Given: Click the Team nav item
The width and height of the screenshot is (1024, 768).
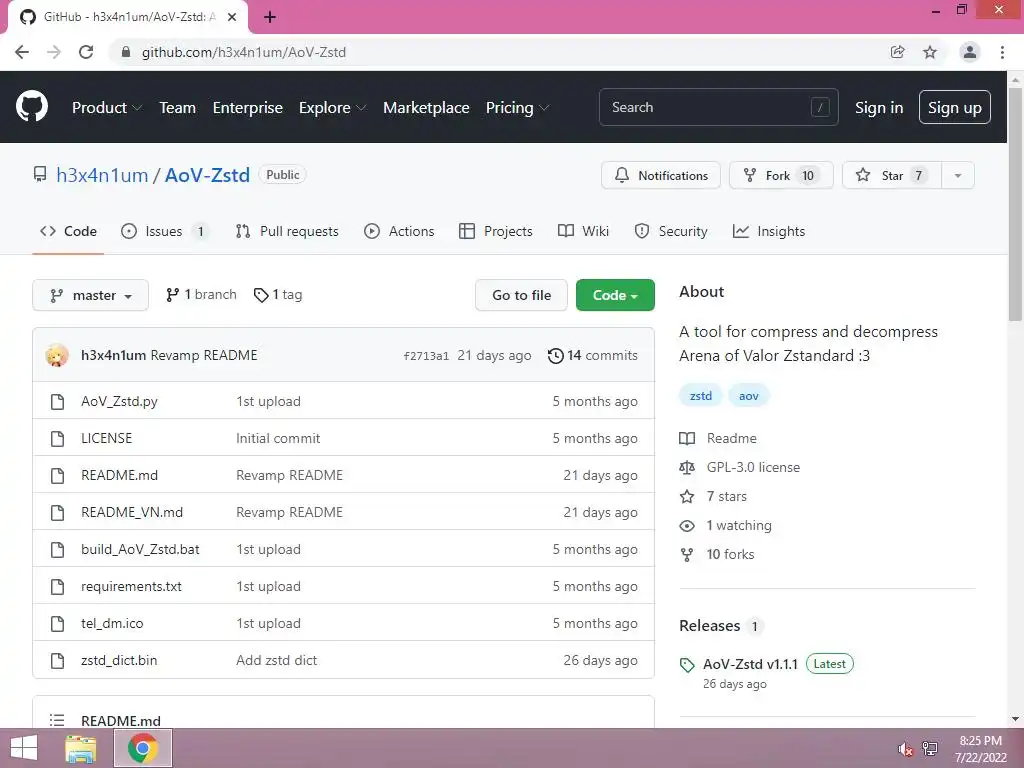Looking at the screenshot, I should click(x=178, y=108).
